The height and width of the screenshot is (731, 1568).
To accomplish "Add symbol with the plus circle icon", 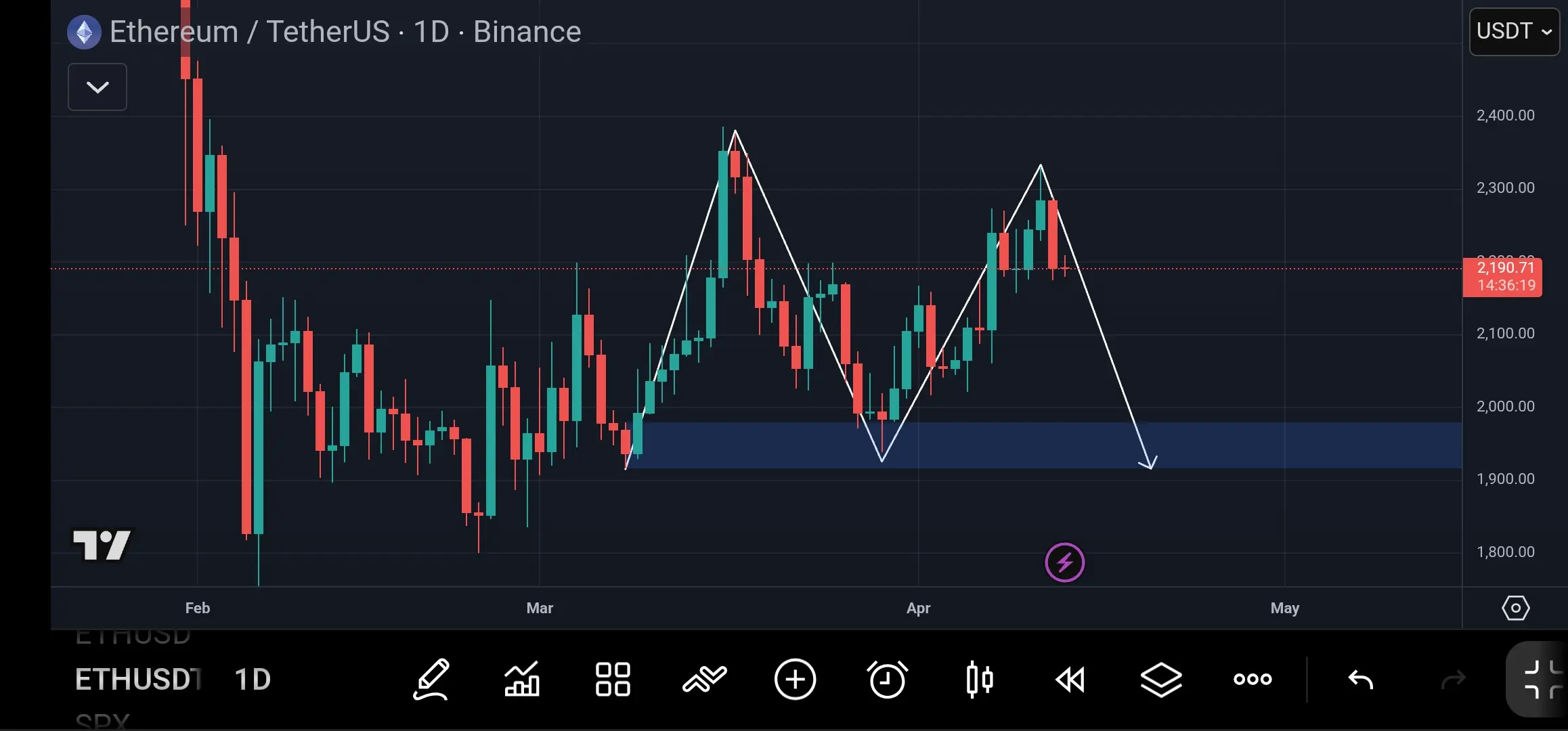I will point(796,679).
